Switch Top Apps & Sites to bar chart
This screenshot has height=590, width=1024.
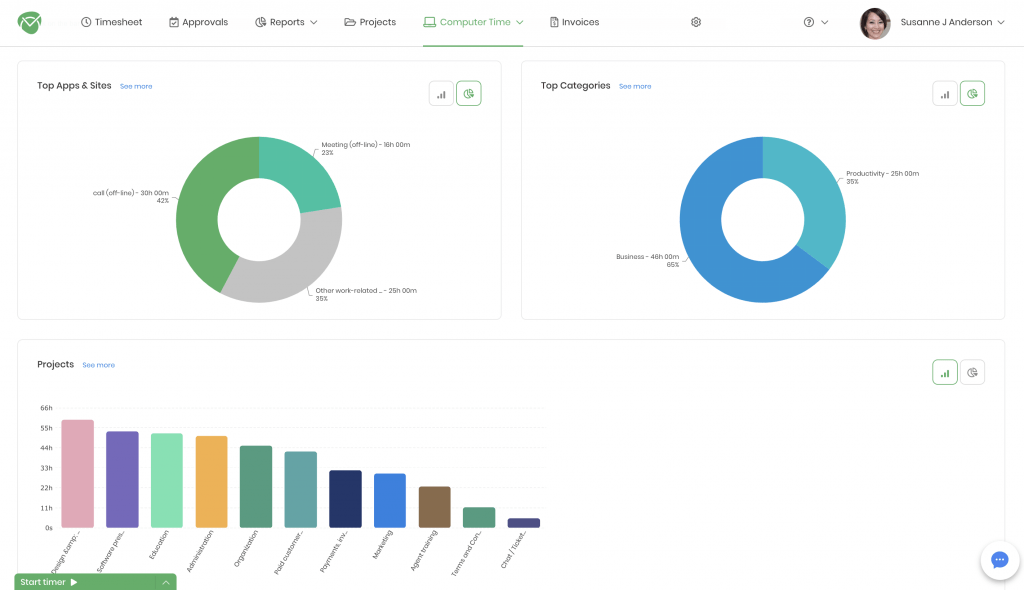(441, 94)
